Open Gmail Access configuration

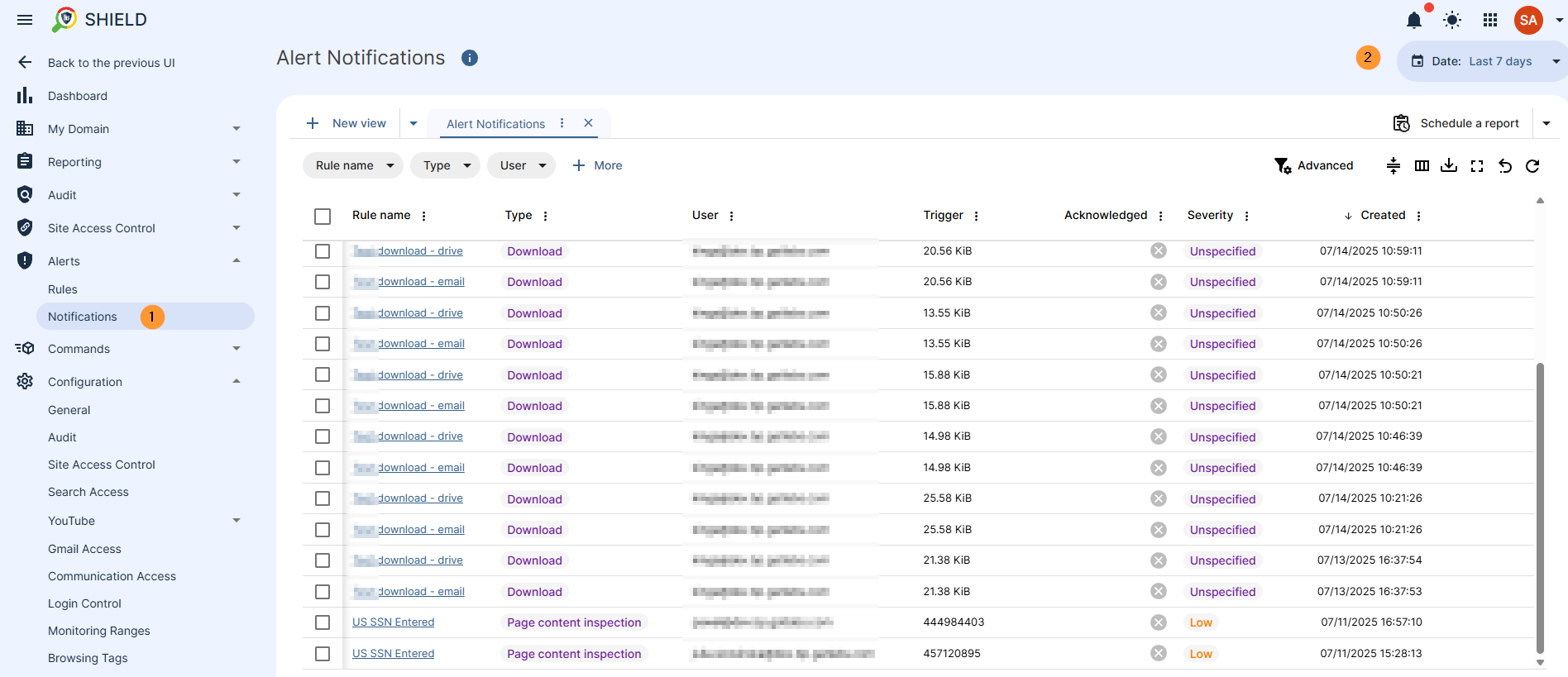click(84, 549)
